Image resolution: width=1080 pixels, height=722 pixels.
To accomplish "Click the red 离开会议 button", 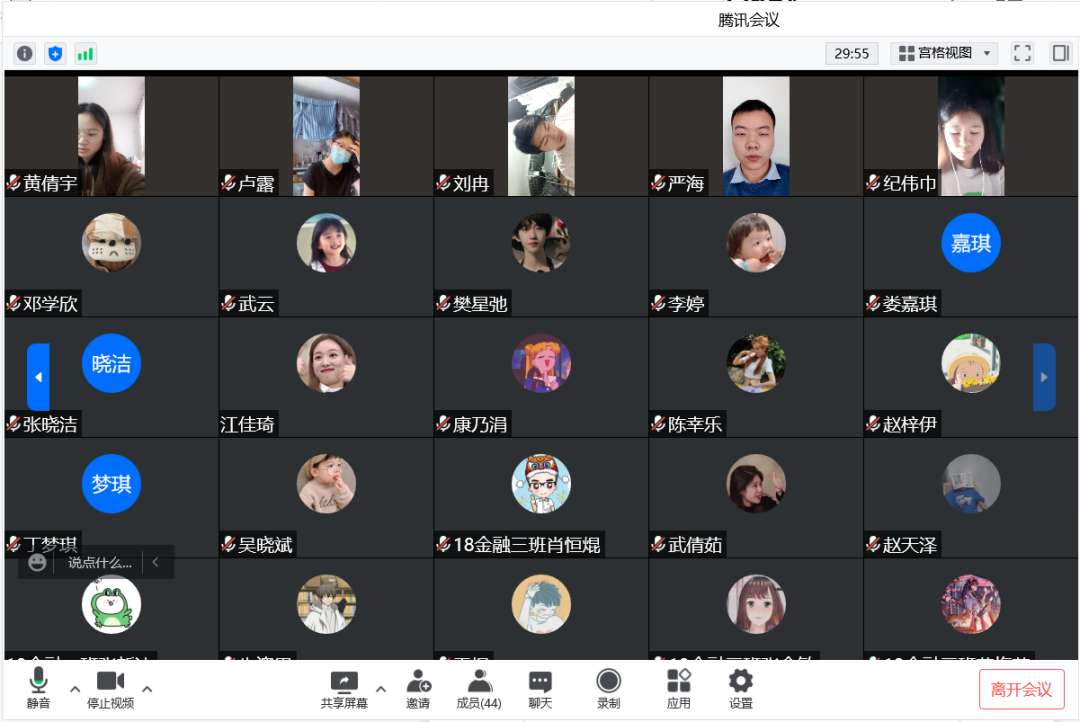I will (x=1021, y=690).
